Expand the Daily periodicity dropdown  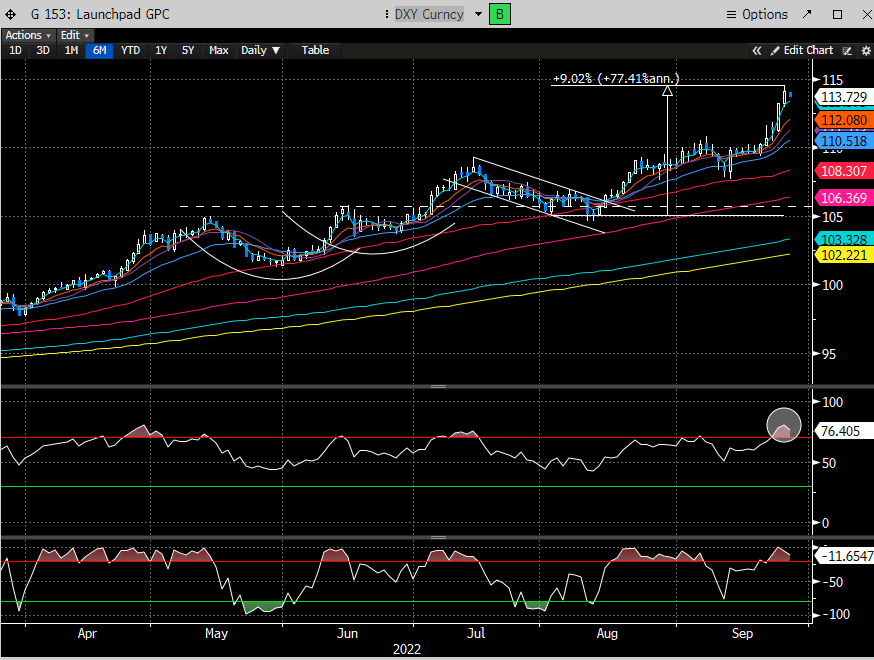tap(260, 50)
